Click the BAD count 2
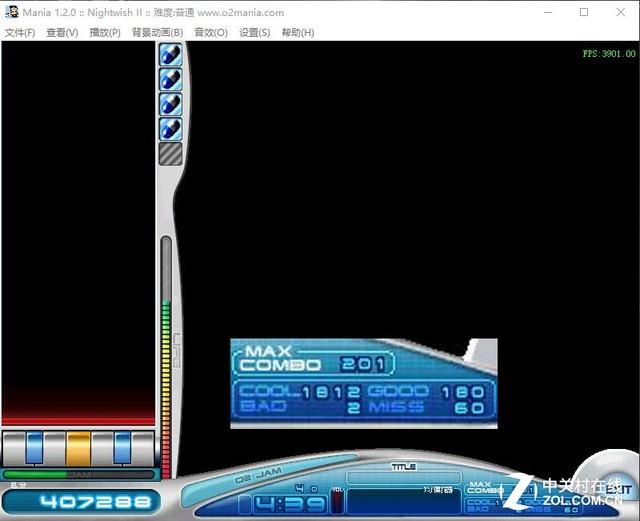Viewport: 640px width, 521px height. [354, 407]
